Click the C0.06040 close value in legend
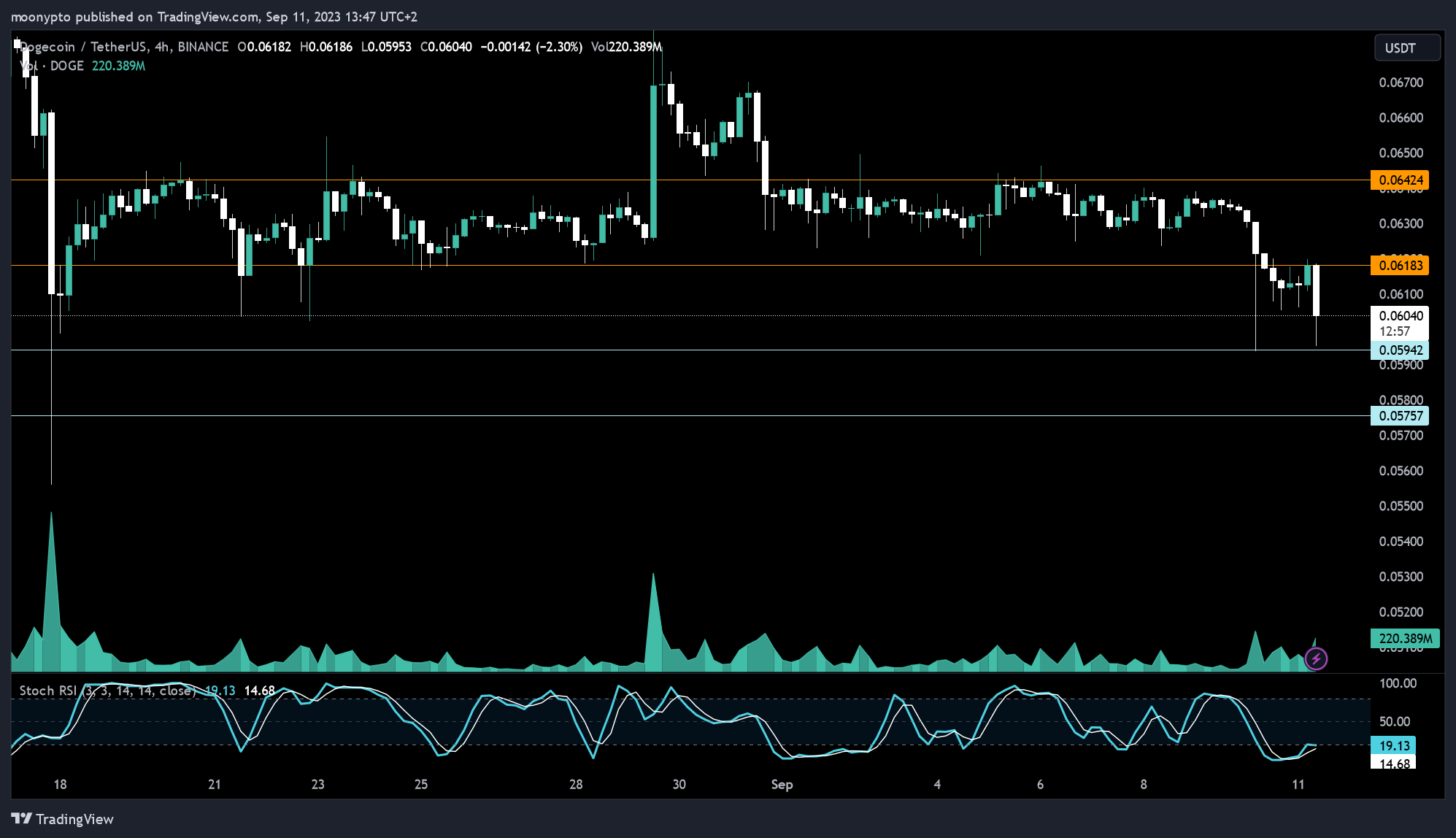 446,47
